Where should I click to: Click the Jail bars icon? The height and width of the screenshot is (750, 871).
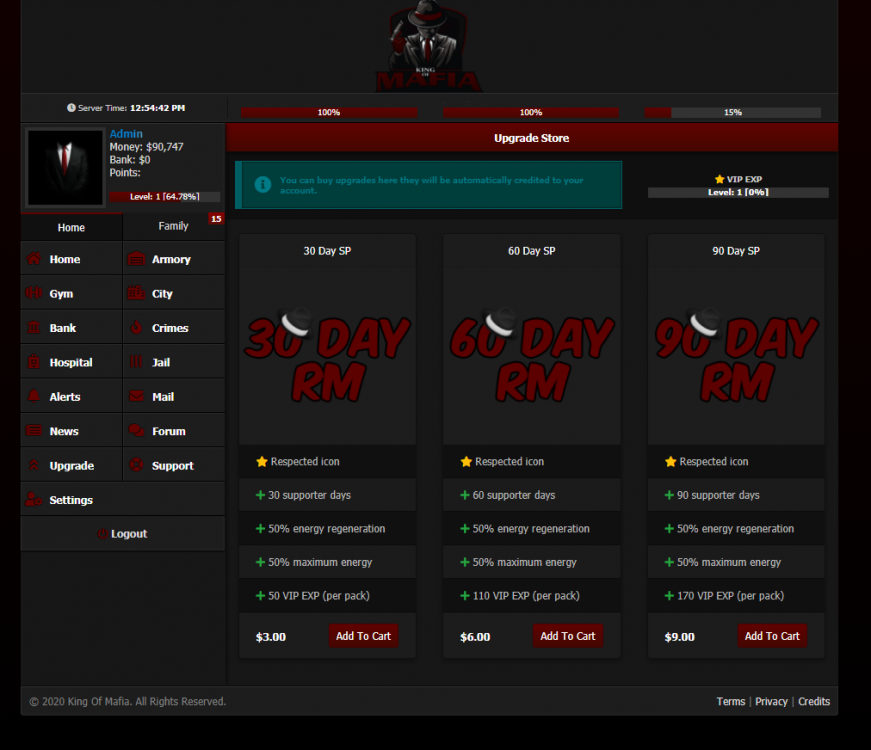click(136, 362)
